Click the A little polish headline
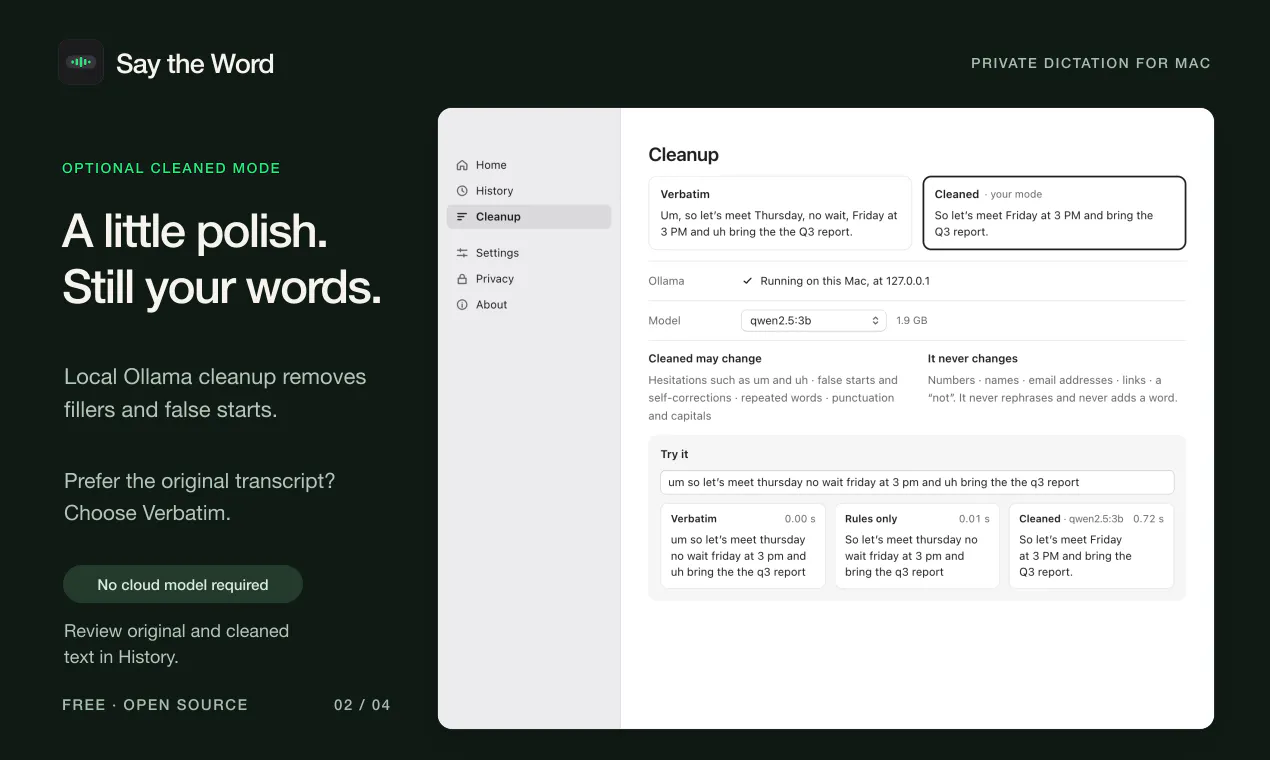 coord(195,232)
